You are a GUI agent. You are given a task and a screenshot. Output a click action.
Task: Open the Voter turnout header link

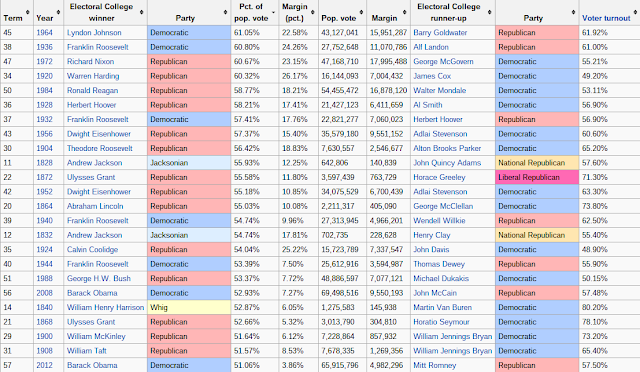[606, 18]
